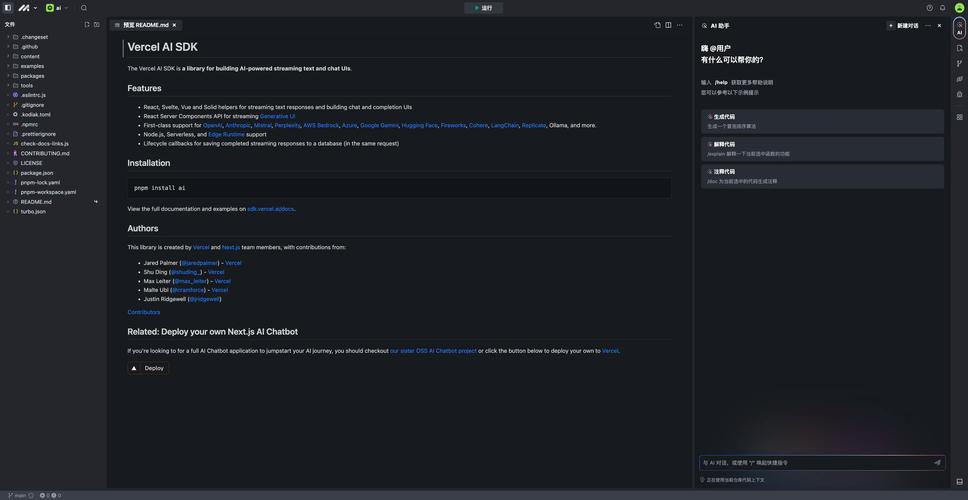Expand the tools folder

pos(53,86)
